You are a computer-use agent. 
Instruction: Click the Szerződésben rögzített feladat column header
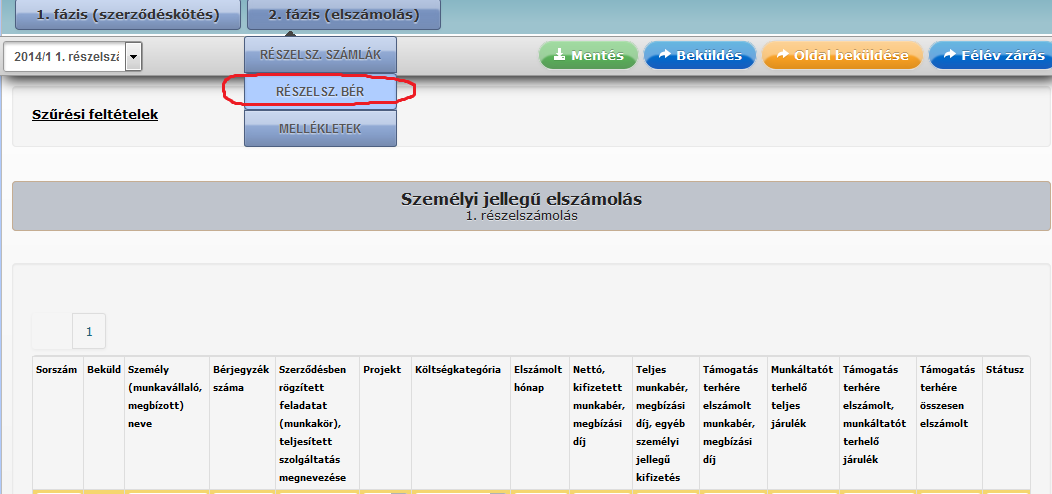pyautogui.click(x=316, y=424)
